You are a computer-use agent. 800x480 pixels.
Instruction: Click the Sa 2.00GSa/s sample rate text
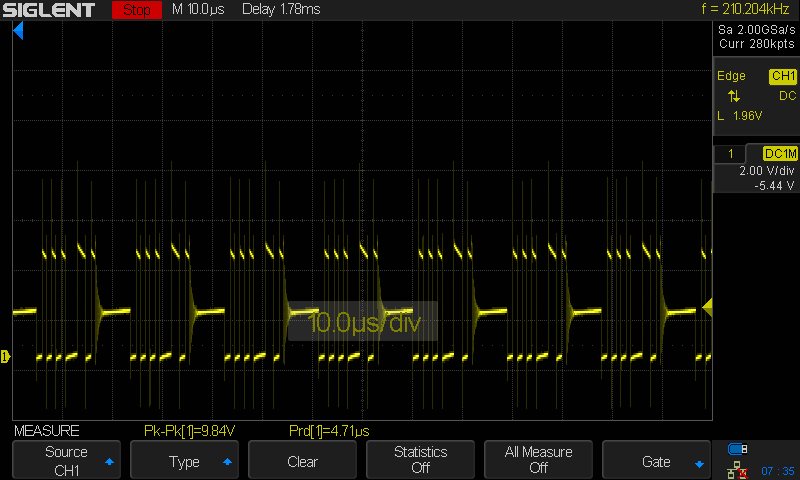pos(757,30)
